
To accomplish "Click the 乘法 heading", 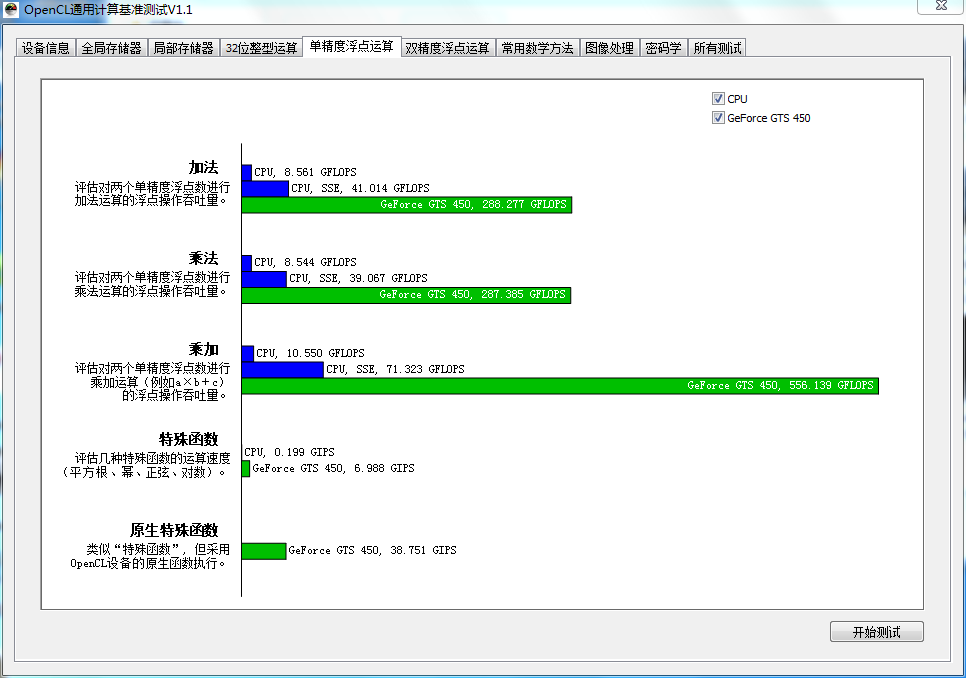I will [x=203, y=258].
